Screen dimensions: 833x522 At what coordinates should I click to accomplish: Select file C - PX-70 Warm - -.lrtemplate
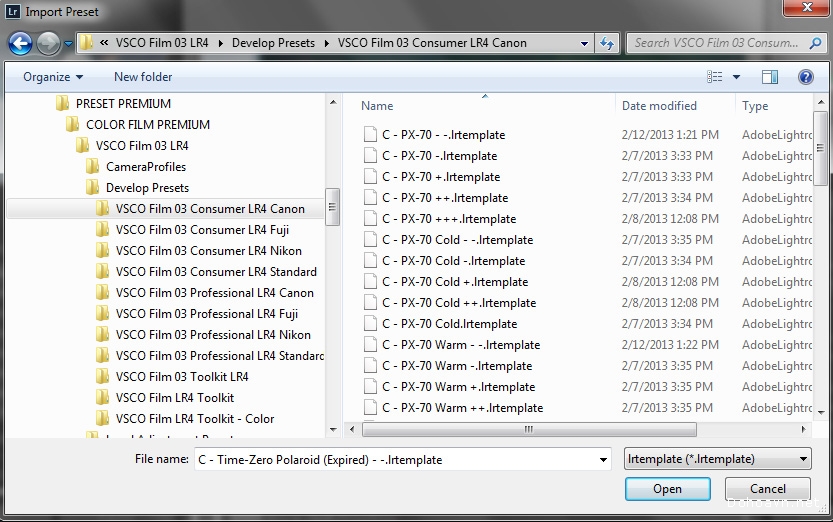click(x=461, y=345)
